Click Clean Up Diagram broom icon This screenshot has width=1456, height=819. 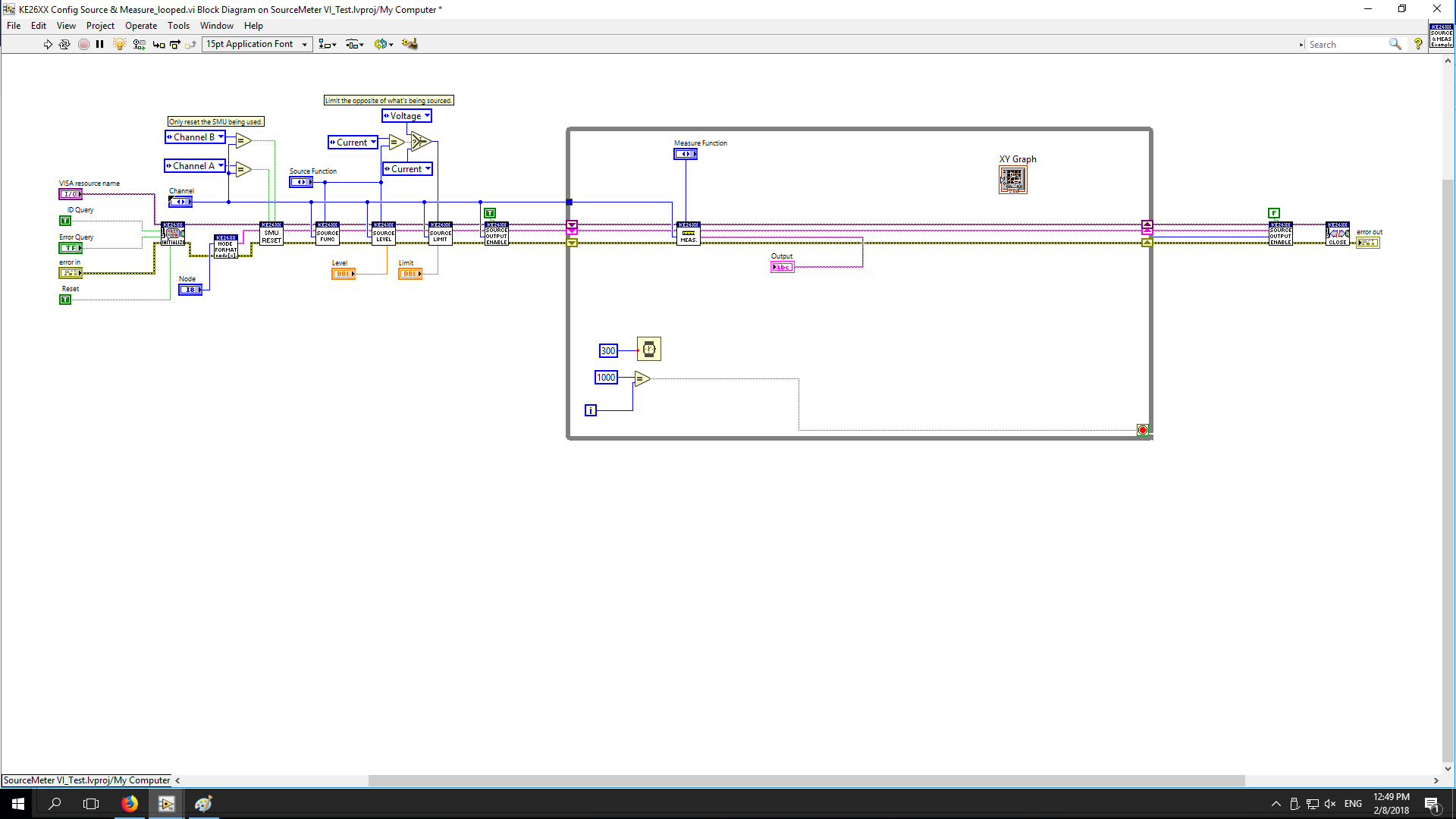pyautogui.click(x=409, y=44)
